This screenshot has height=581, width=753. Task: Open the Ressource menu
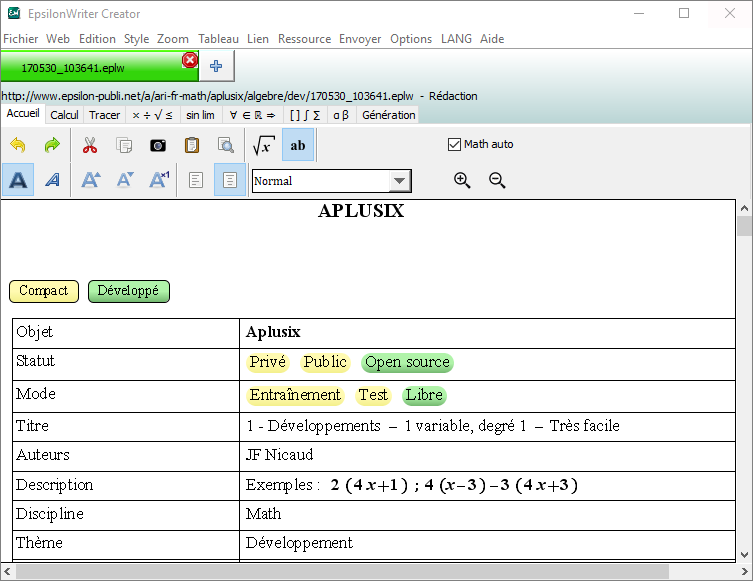point(304,39)
